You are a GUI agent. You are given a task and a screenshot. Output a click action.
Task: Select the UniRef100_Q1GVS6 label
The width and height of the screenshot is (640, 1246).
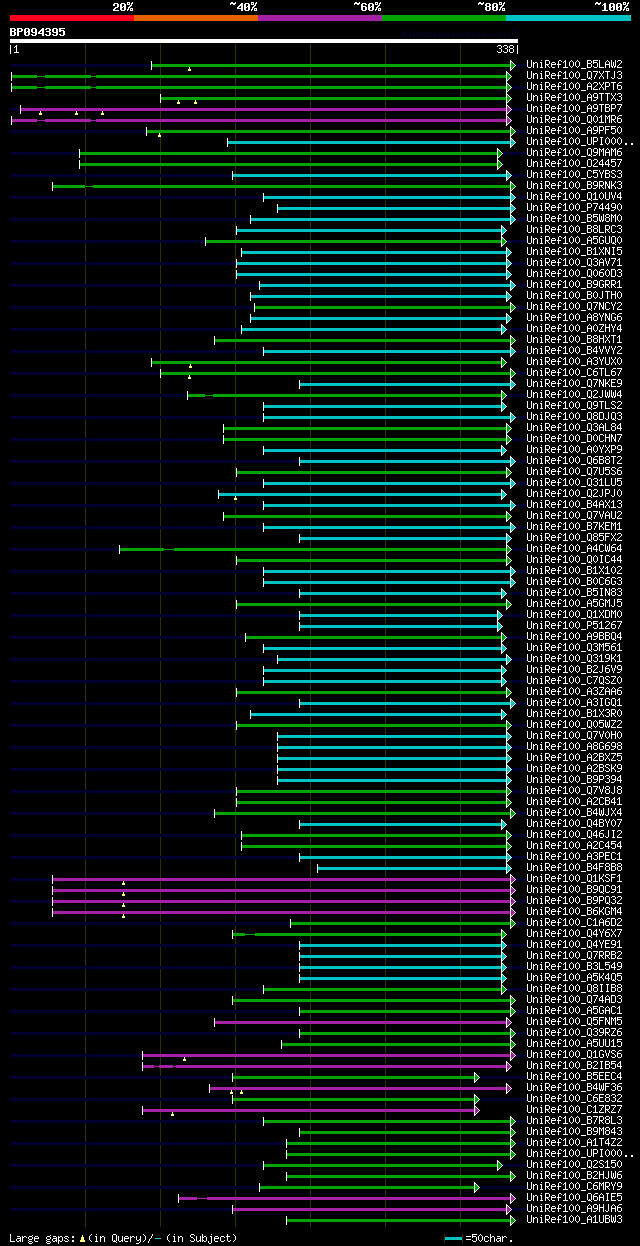574,1055
